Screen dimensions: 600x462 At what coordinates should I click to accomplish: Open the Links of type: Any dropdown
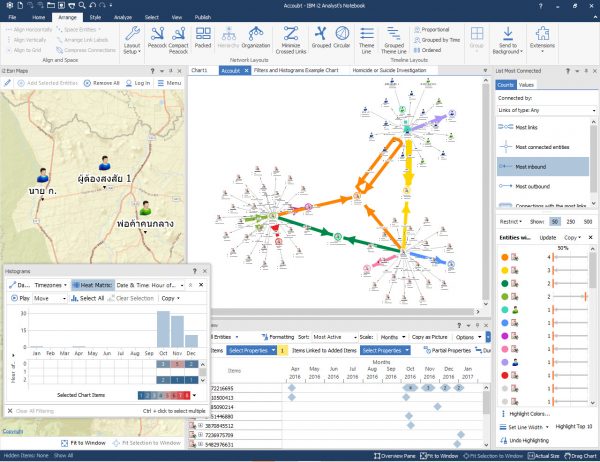click(x=547, y=110)
